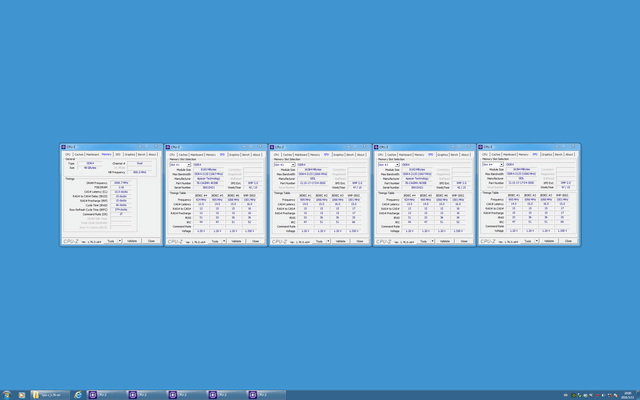The height and width of the screenshot is (400, 640).
Task: Switch to SPD tab in leftmost CPU-Z window
Action: click(117, 155)
